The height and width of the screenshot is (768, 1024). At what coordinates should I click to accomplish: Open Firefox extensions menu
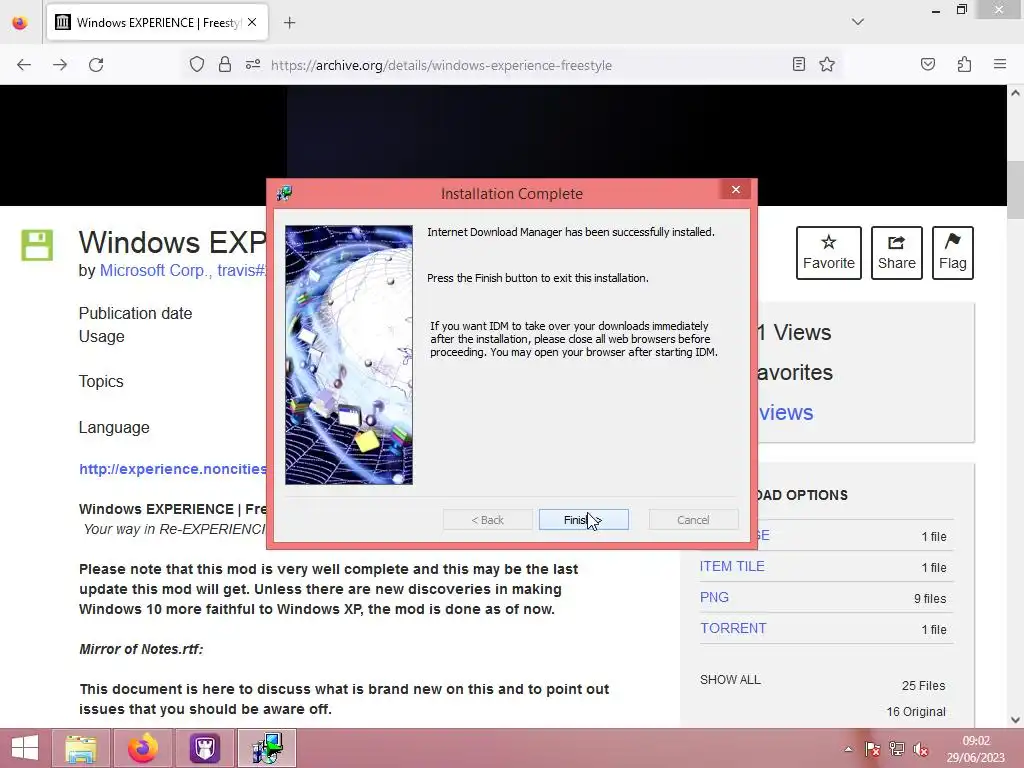[x=964, y=64]
